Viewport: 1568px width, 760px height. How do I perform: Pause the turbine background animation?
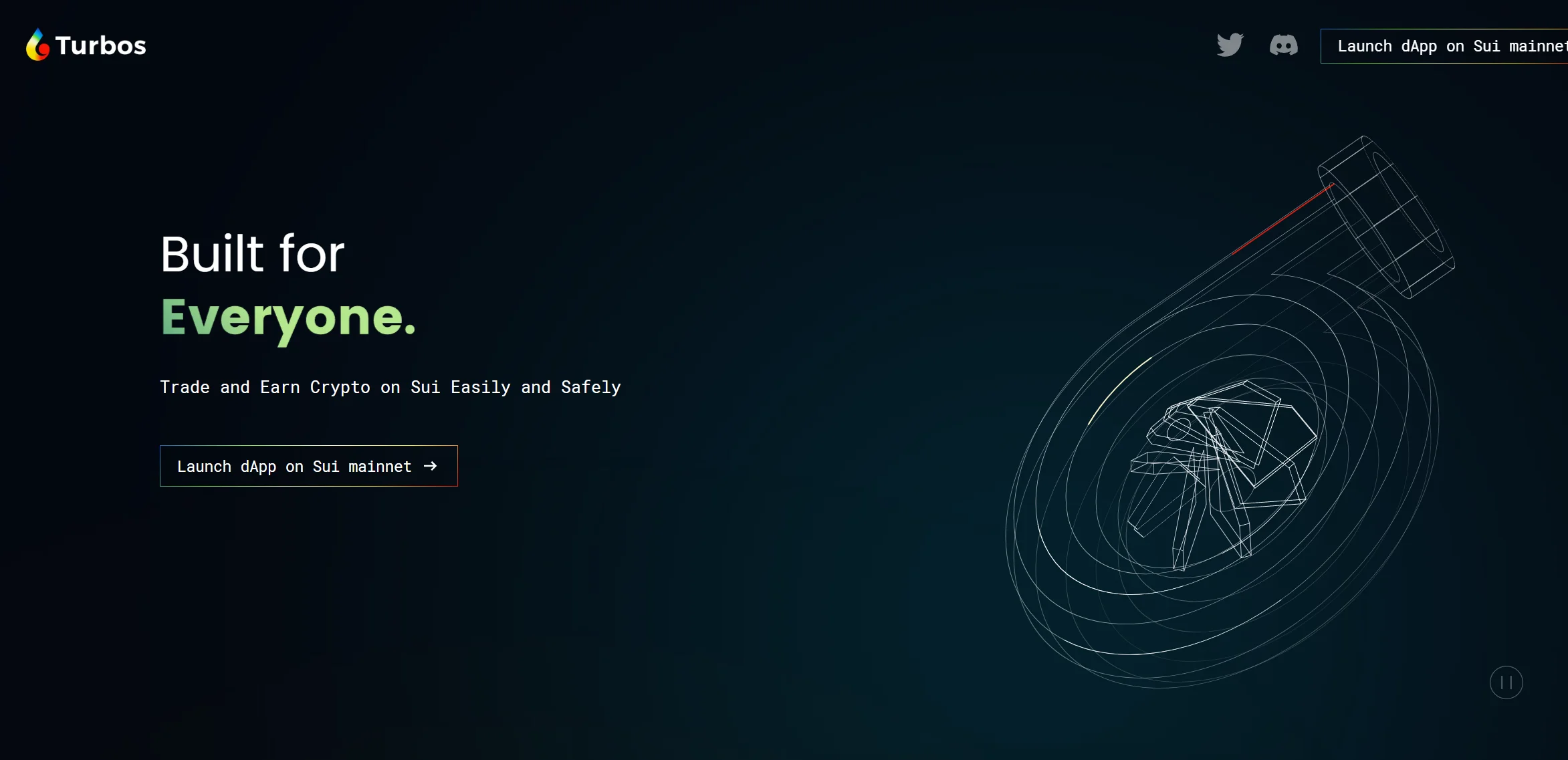(1506, 682)
